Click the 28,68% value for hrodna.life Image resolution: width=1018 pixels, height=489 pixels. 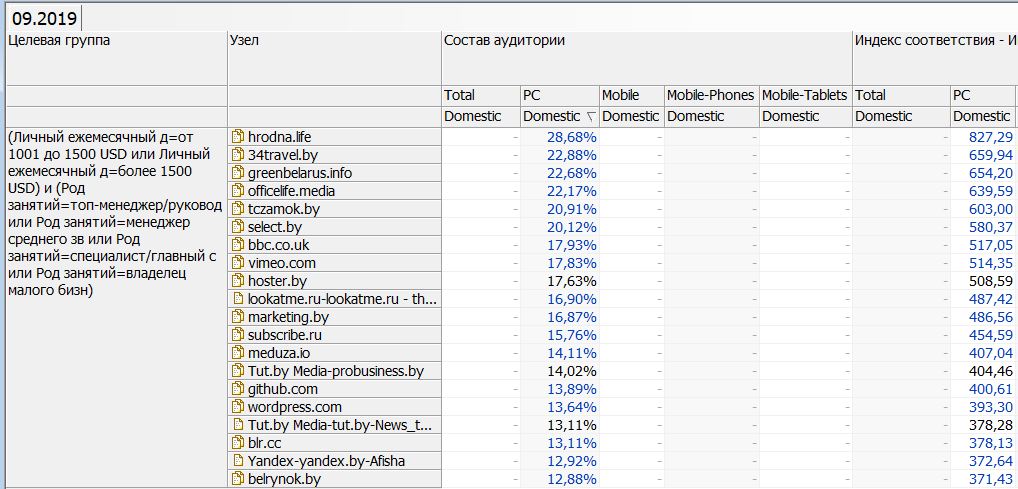[x=571, y=137]
